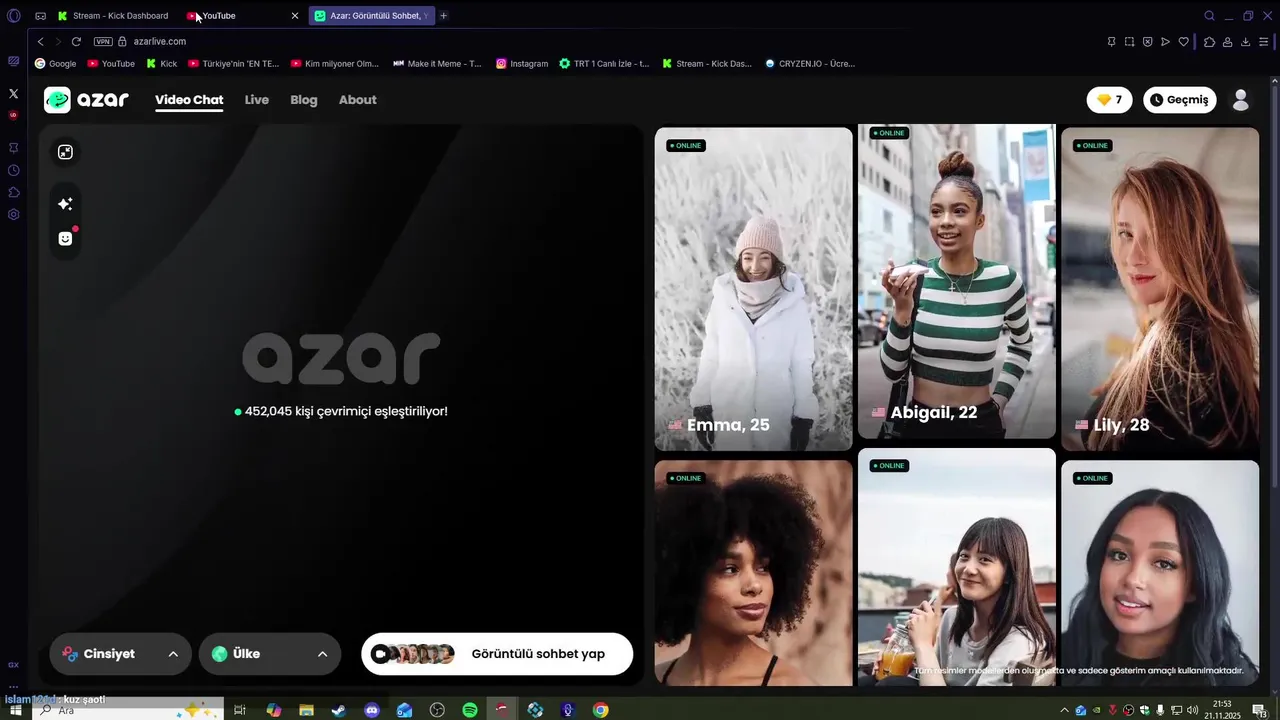
Task: Open the Kick bookmark
Action: pos(161,64)
